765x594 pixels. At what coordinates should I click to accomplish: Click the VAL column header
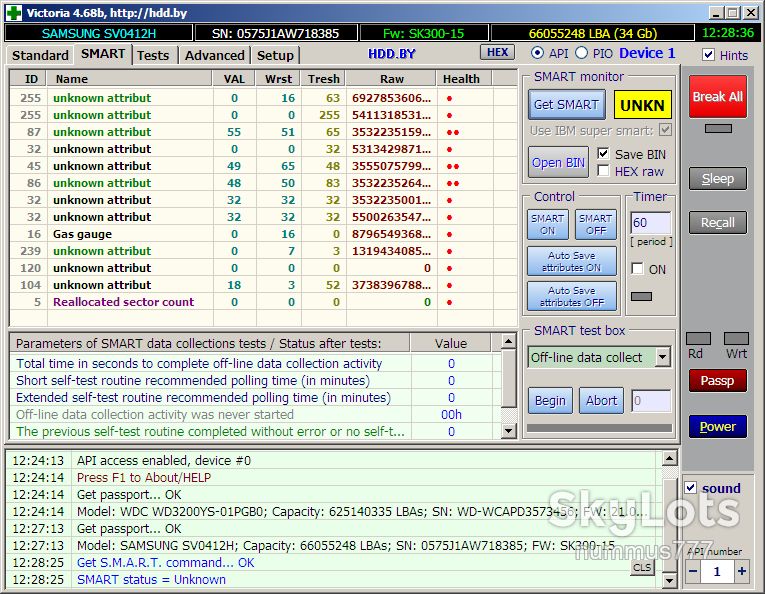(234, 79)
